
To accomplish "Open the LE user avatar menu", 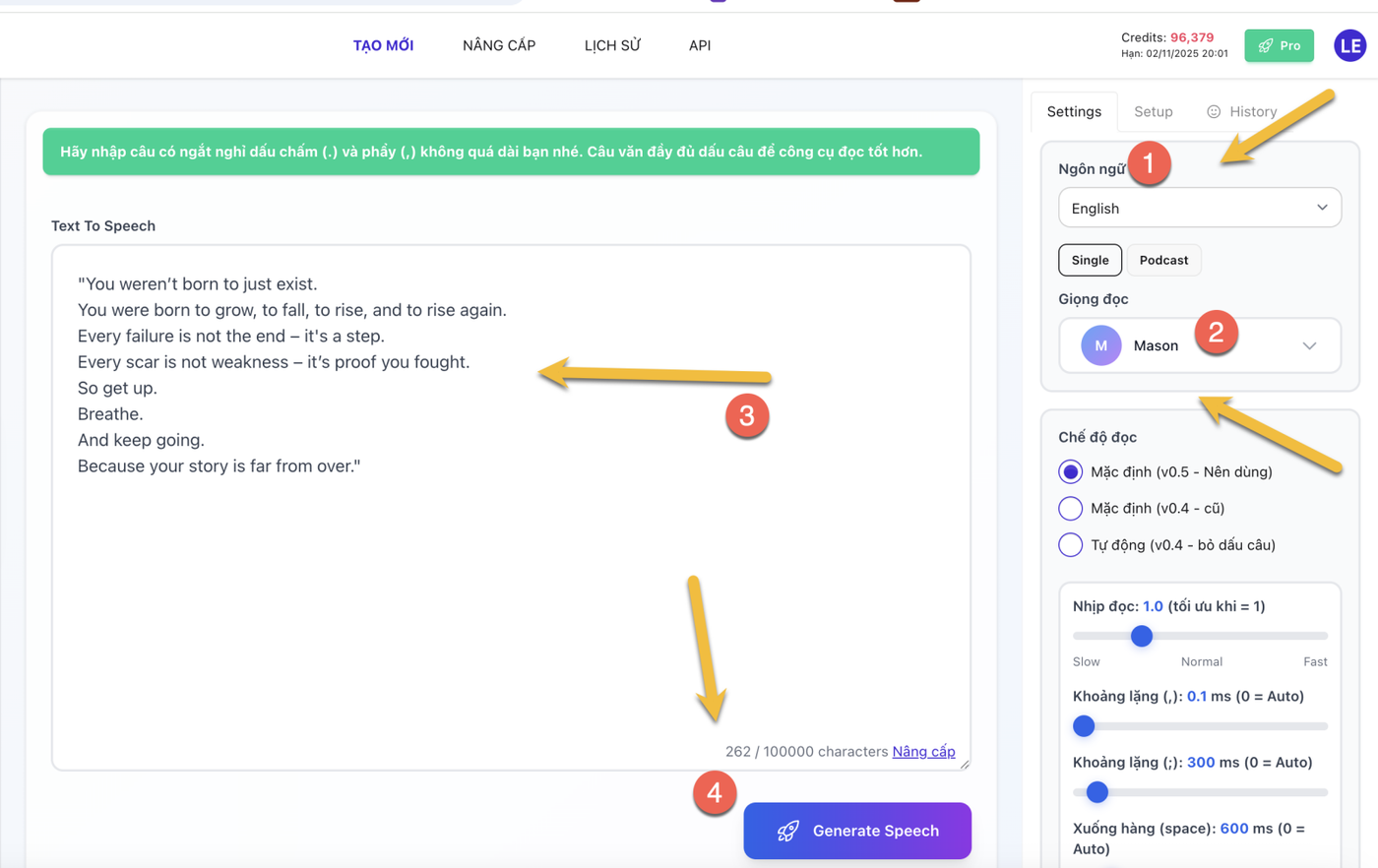I will (1349, 45).
